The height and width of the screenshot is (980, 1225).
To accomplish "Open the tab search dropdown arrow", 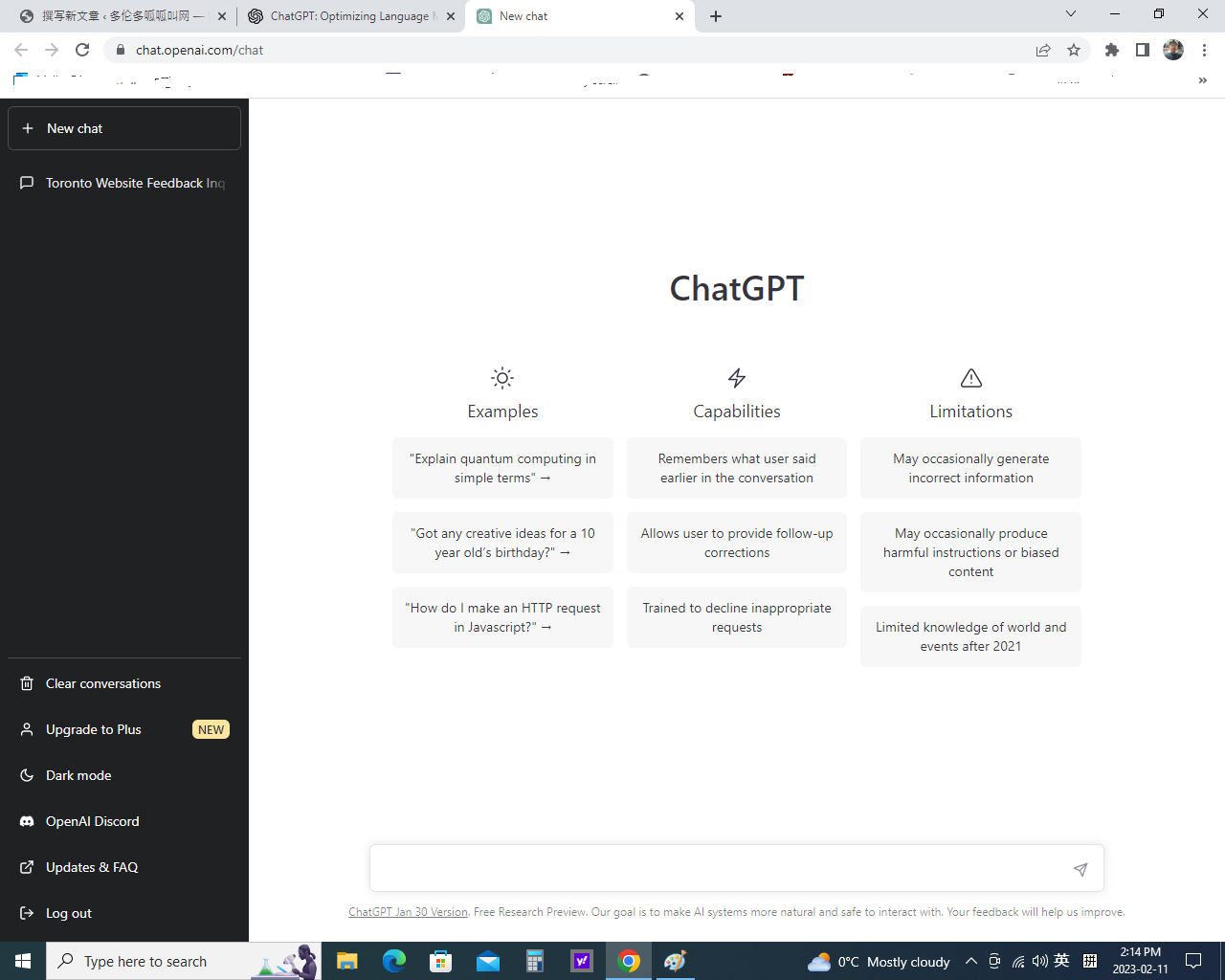I will tap(1071, 13).
